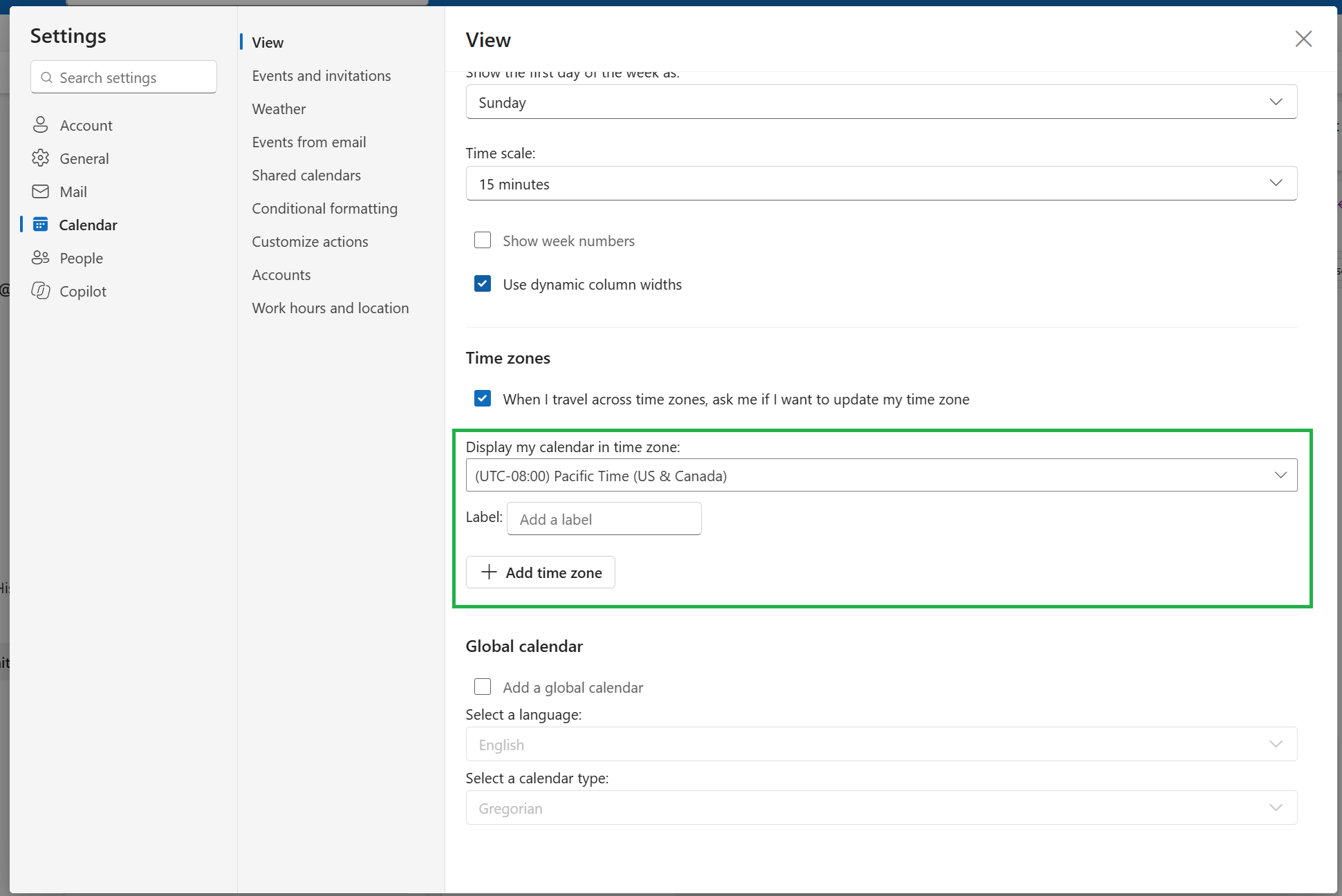Click plus icon on Add time zone
The height and width of the screenshot is (896, 1342).
489,572
